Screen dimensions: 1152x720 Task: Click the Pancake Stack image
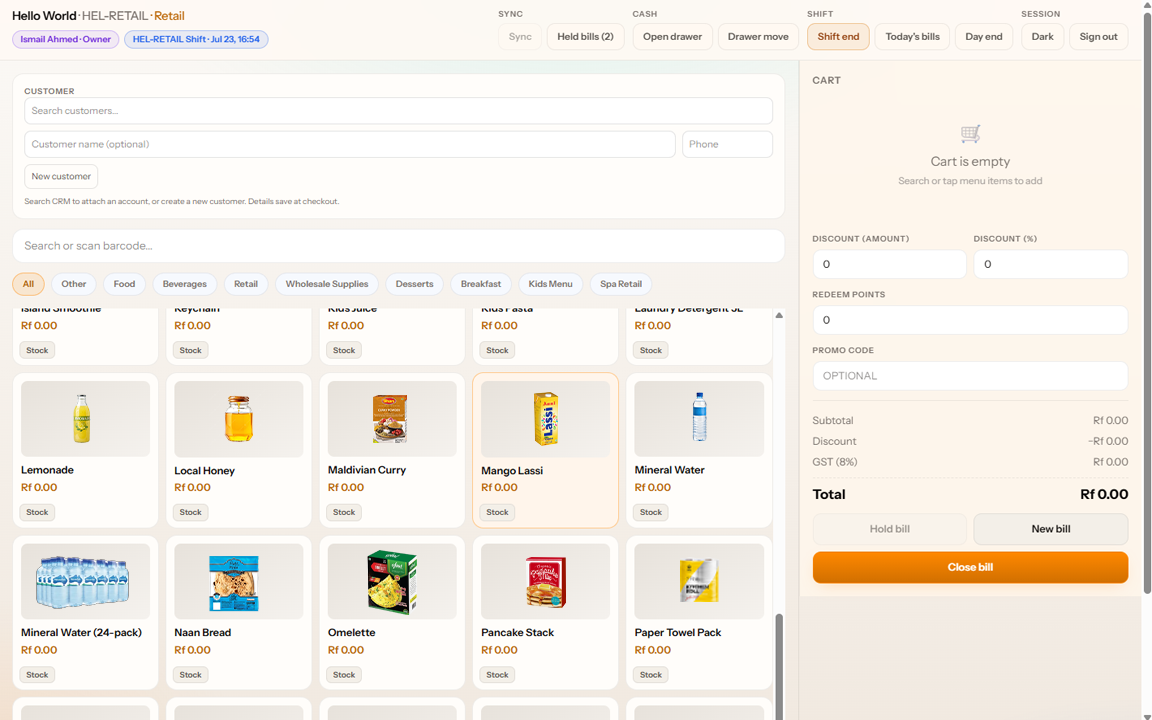pos(545,581)
